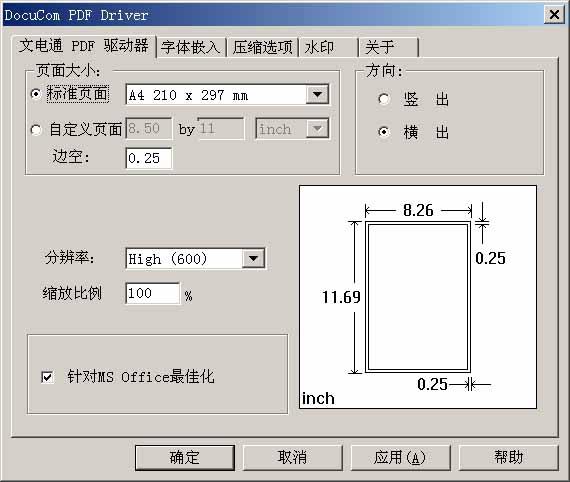Switch to the 字体嵌入 tab
570x482 pixels.
click(191, 47)
